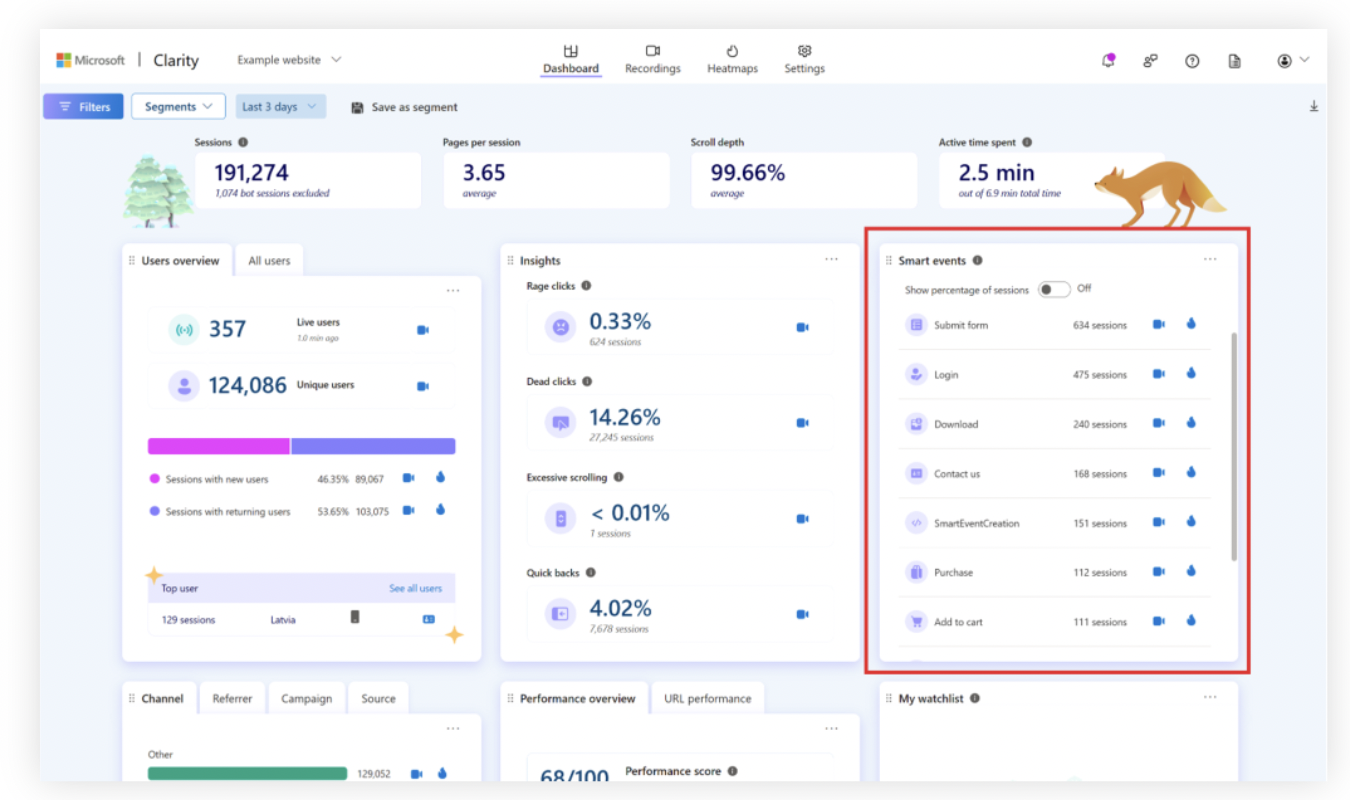Open heatmap for sessions with new users
Screen dimensions: 1350x800
pos(440,478)
